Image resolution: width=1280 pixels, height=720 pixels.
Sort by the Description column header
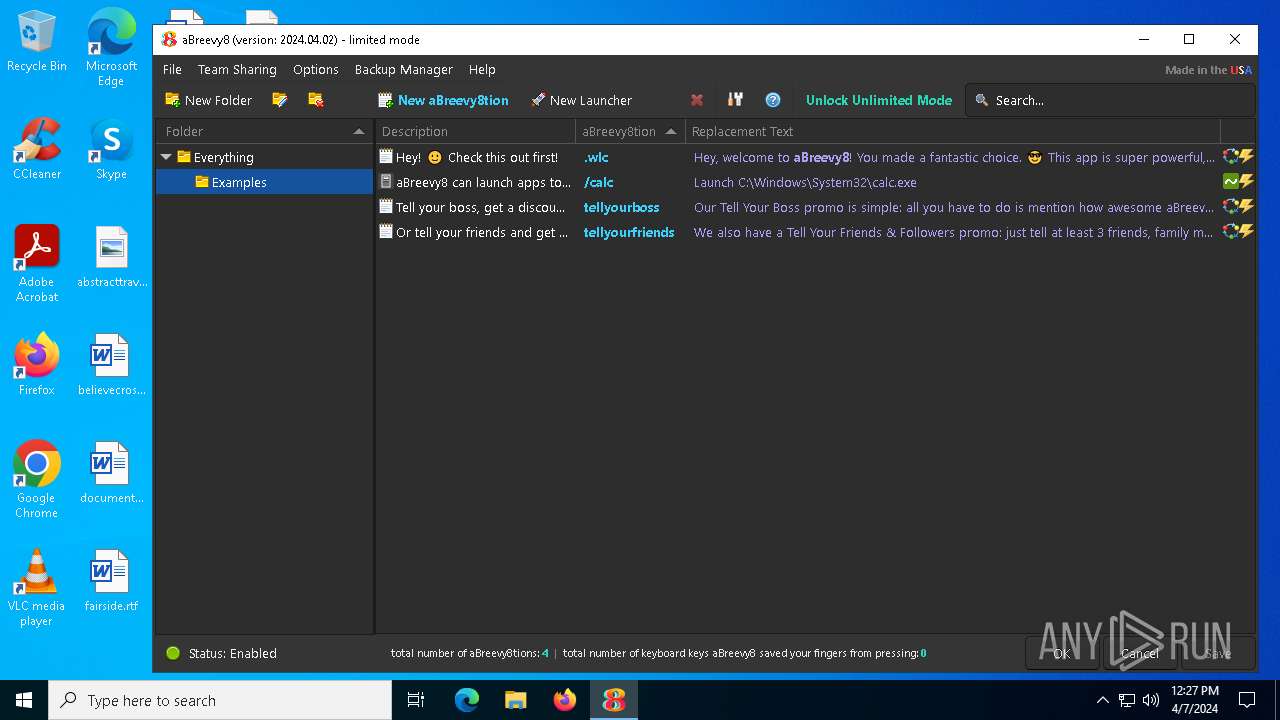coord(476,131)
